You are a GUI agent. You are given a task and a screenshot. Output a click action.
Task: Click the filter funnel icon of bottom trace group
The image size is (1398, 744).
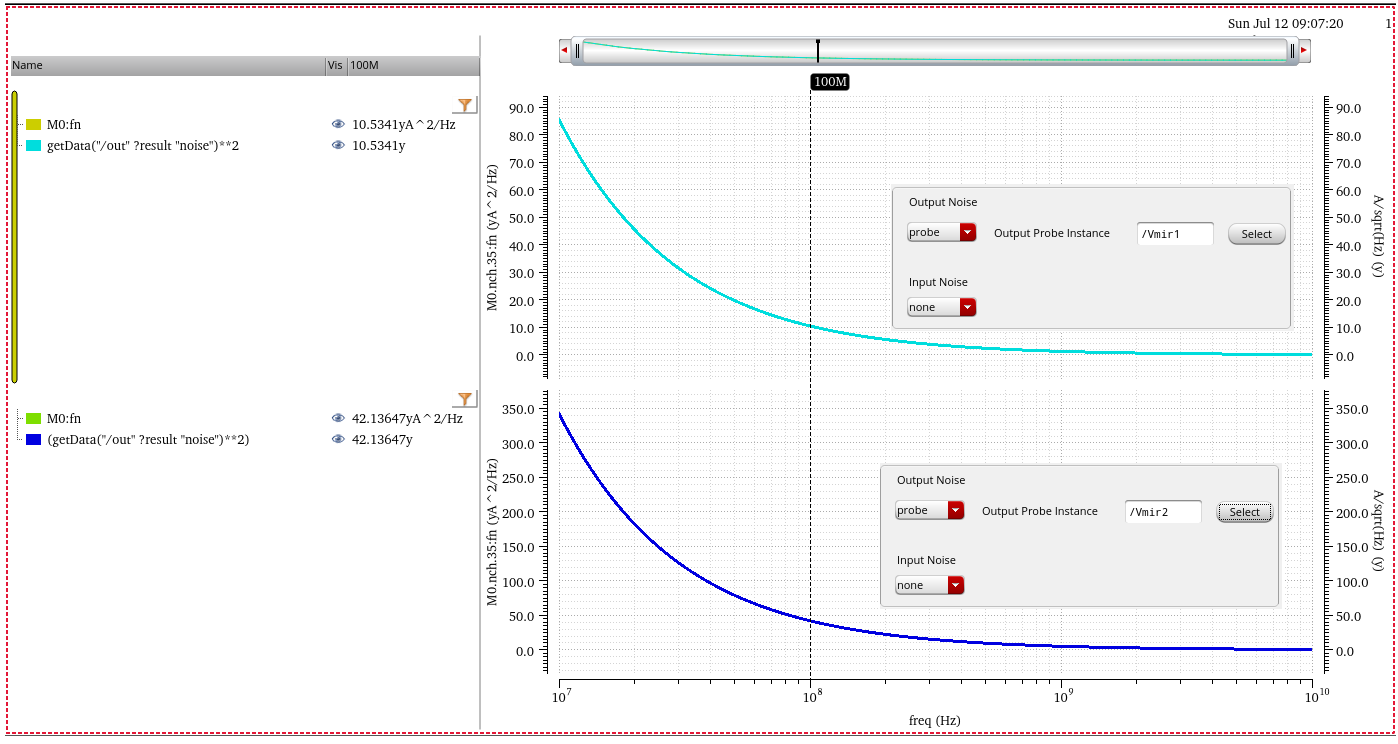click(465, 398)
